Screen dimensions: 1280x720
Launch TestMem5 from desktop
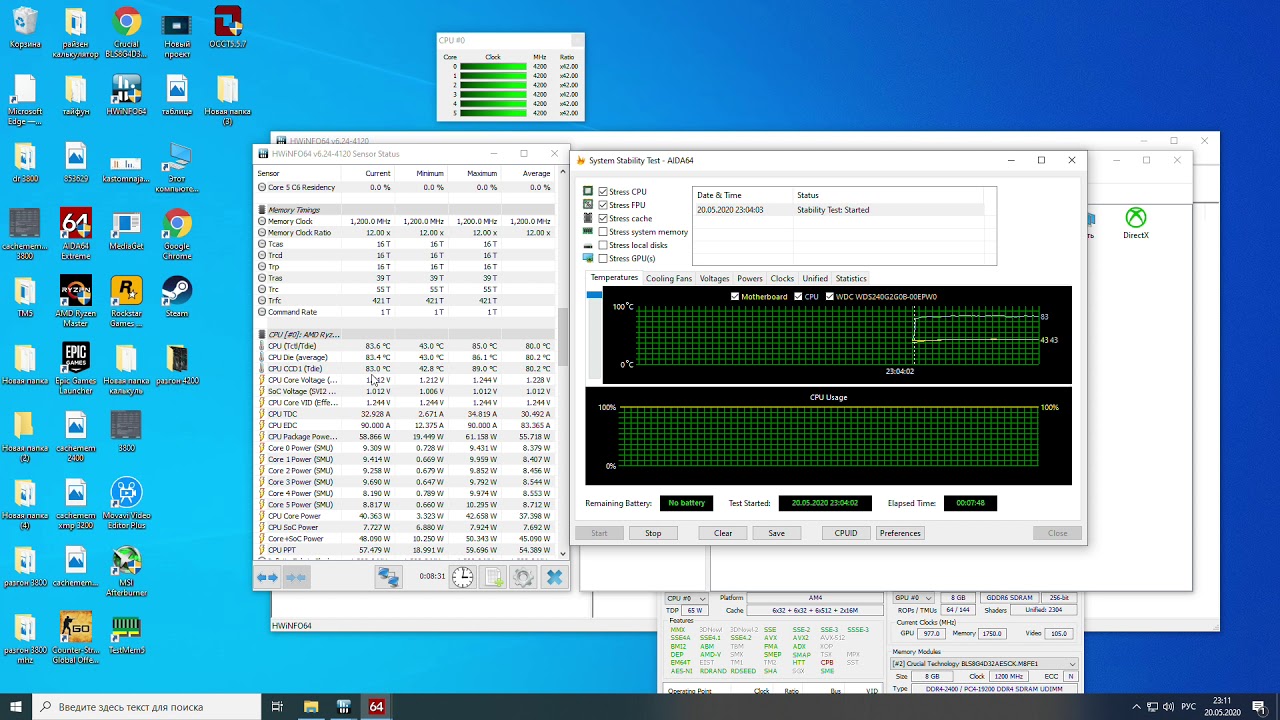click(126, 635)
